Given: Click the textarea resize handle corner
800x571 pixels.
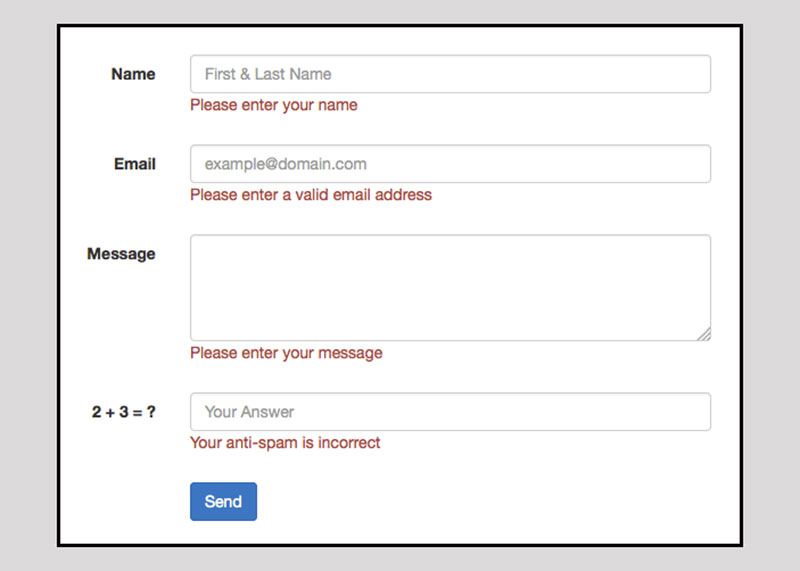Looking at the screenshot, I should (705, 335).
